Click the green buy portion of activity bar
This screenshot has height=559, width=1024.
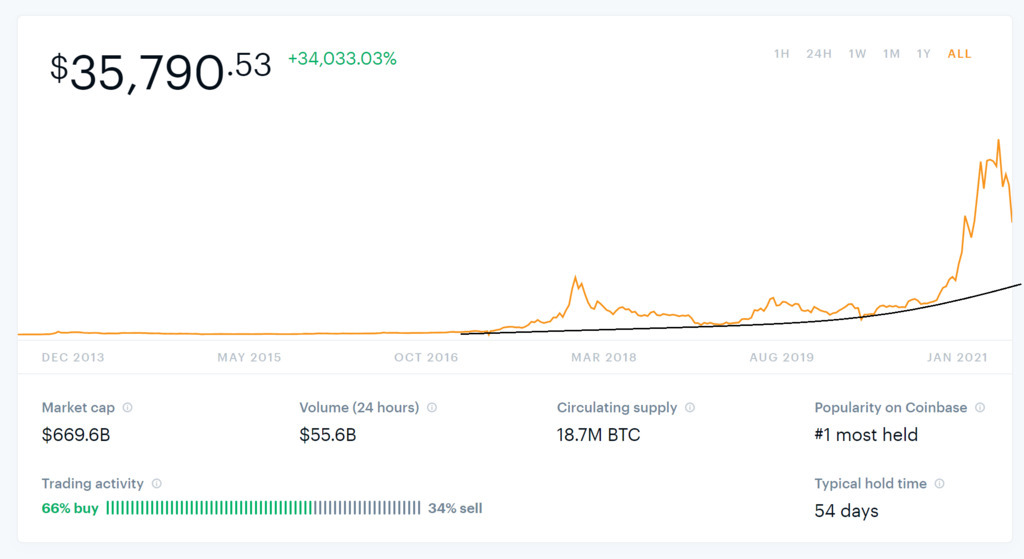click(209, 508)
